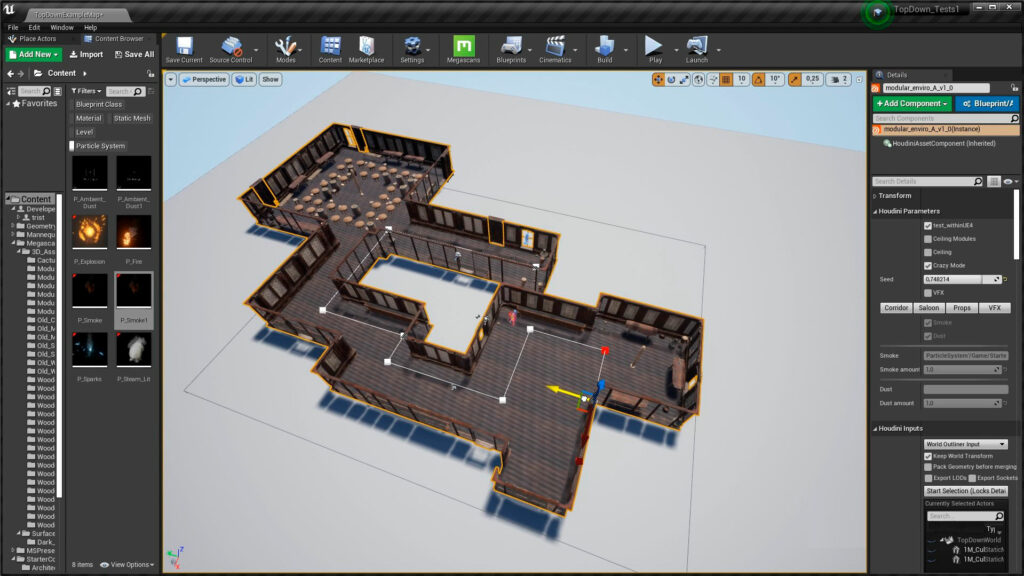The image size is (1024, 576).
Task: Click the Add New button
Action: point(34,54)
